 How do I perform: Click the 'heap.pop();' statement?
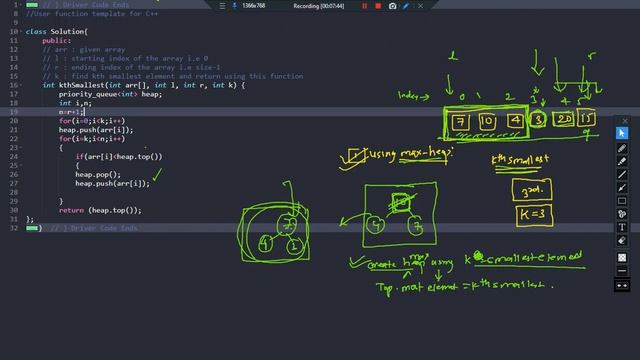tap(98, 175)
